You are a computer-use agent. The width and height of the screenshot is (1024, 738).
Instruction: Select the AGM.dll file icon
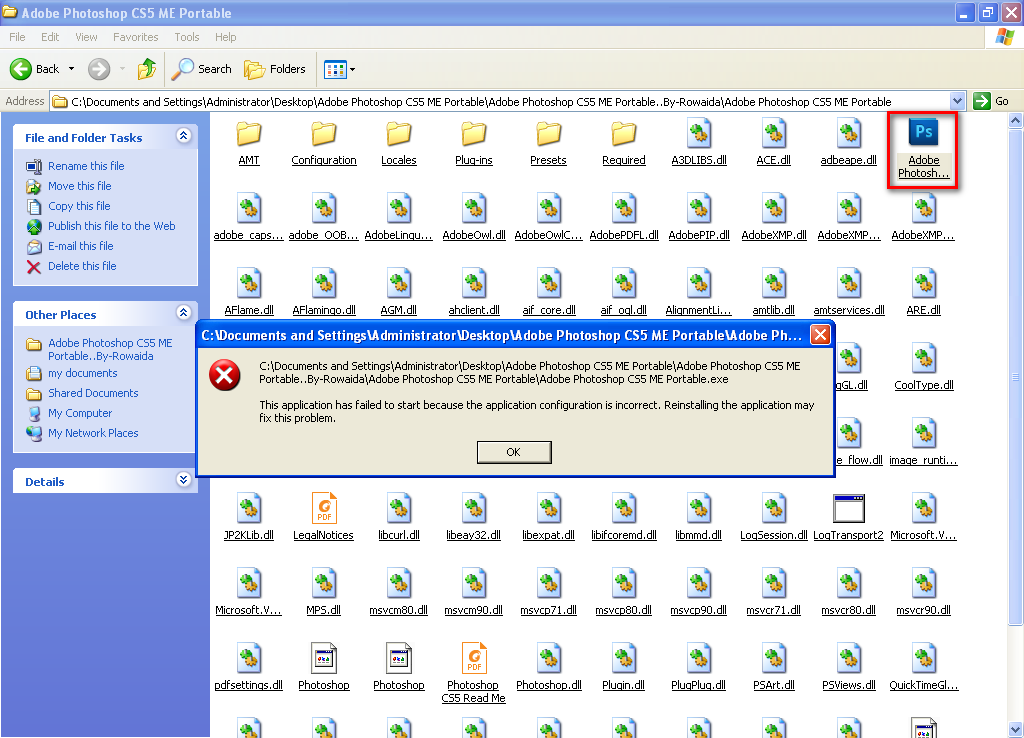[x=398, y=284]
